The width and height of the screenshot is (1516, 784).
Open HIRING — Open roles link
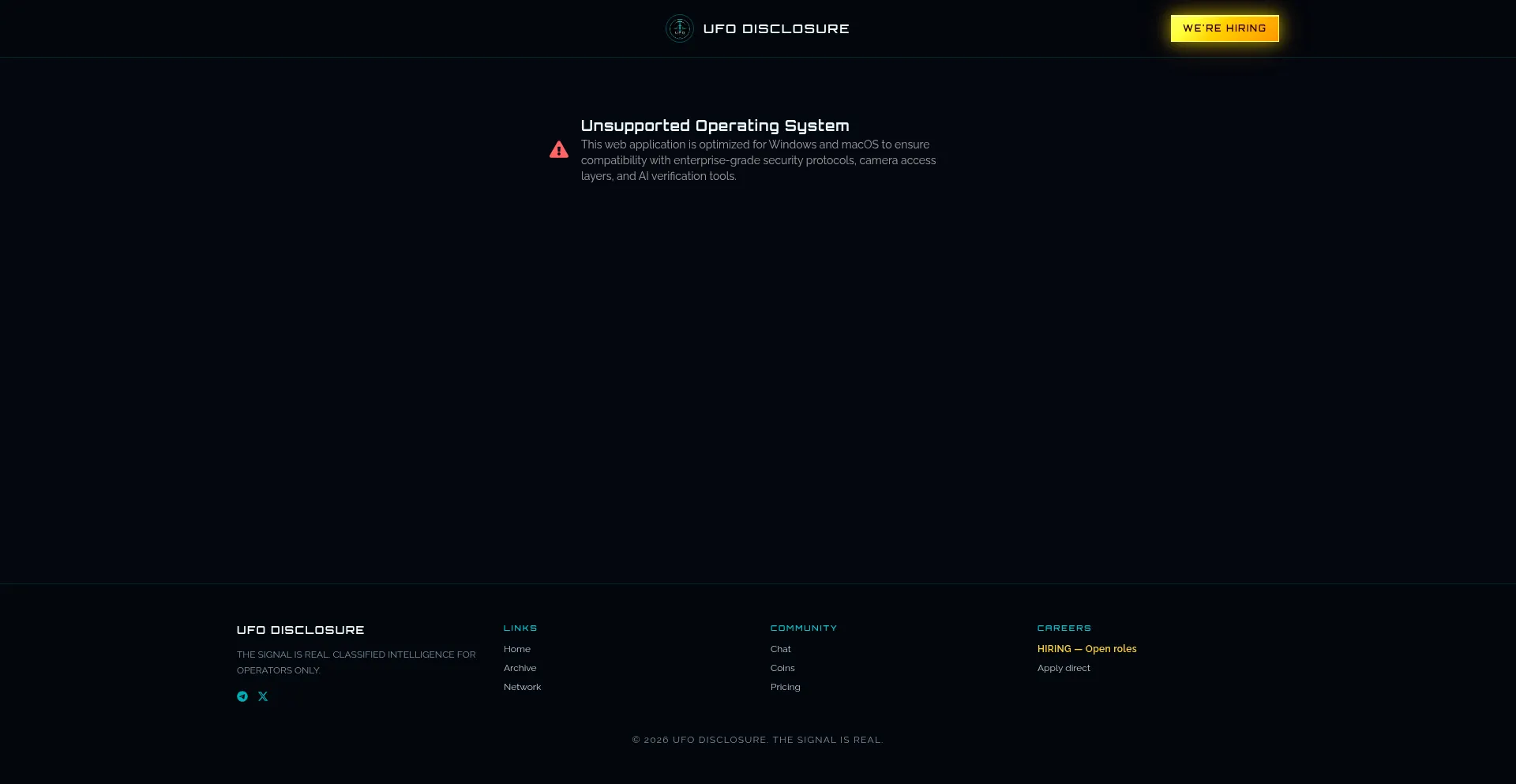click(x=1086, y=649)
